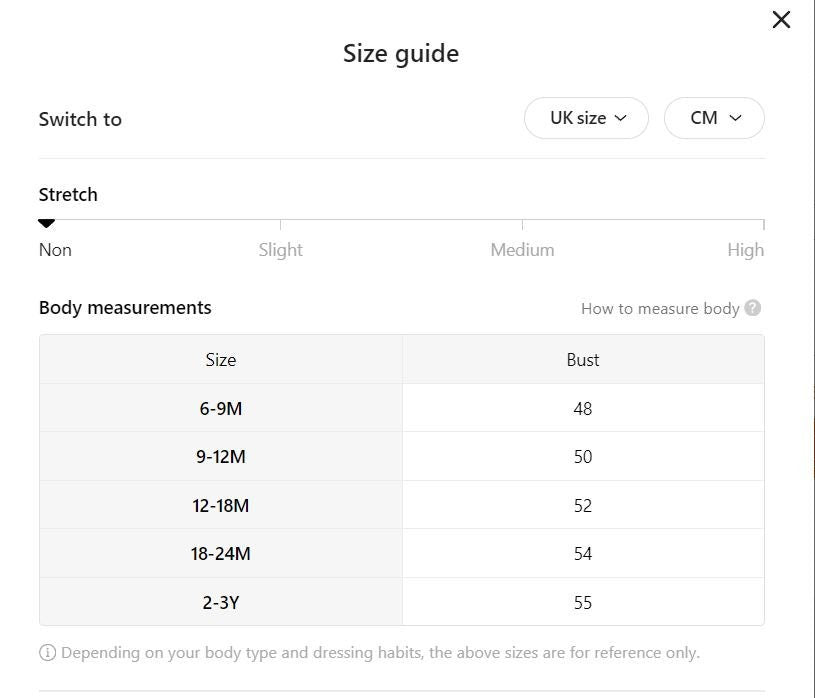Click the Non stretch label
Image resolution: width=815 pixels, height=698 pixels.
55,250
